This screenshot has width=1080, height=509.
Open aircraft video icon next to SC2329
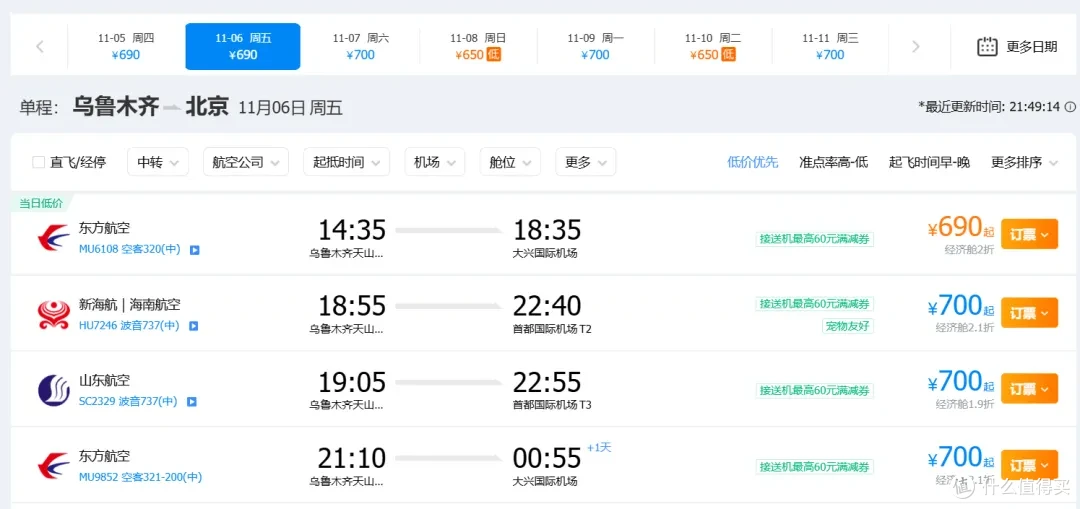click(x=192, y=402)
